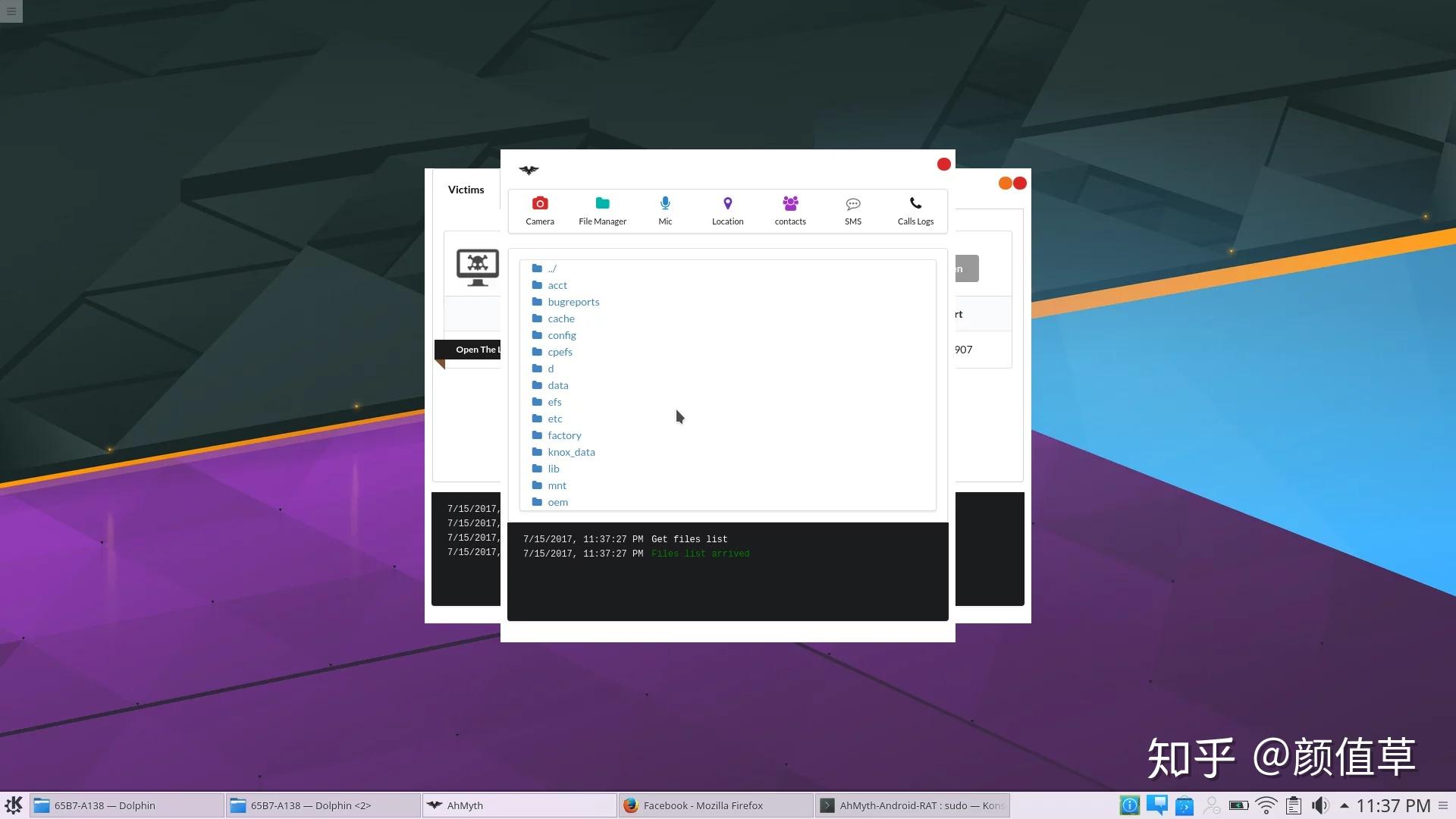The width and height of the screenshot is (1456, 819).
Task: Switch to the Victims tab
Action: click(x=466, y=190)
